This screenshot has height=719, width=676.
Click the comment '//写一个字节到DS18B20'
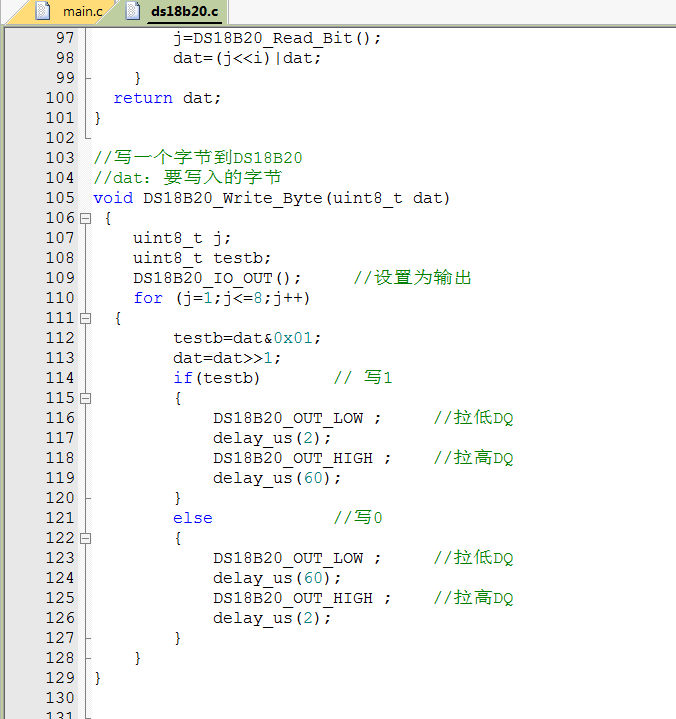coord(198,158)
